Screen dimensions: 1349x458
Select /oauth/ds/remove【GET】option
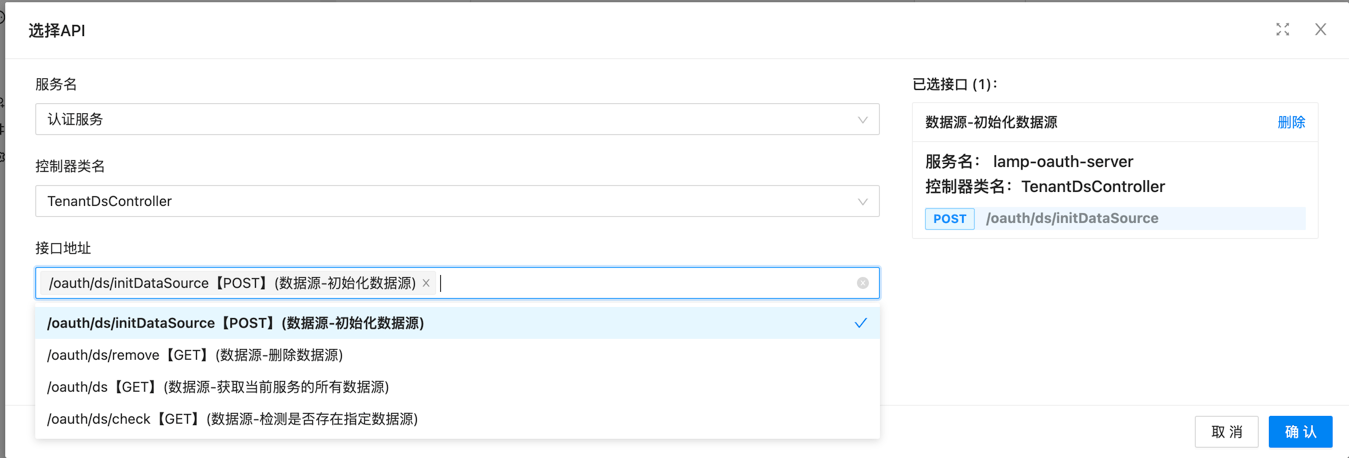point(195,355)
